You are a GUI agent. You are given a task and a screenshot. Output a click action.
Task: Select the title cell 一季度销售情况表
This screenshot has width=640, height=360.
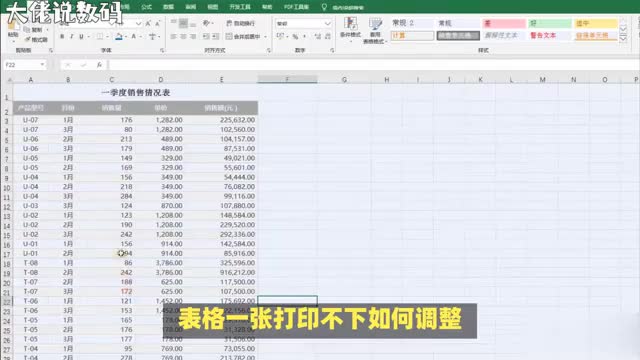pyautogui.click(x=136, y=93)
